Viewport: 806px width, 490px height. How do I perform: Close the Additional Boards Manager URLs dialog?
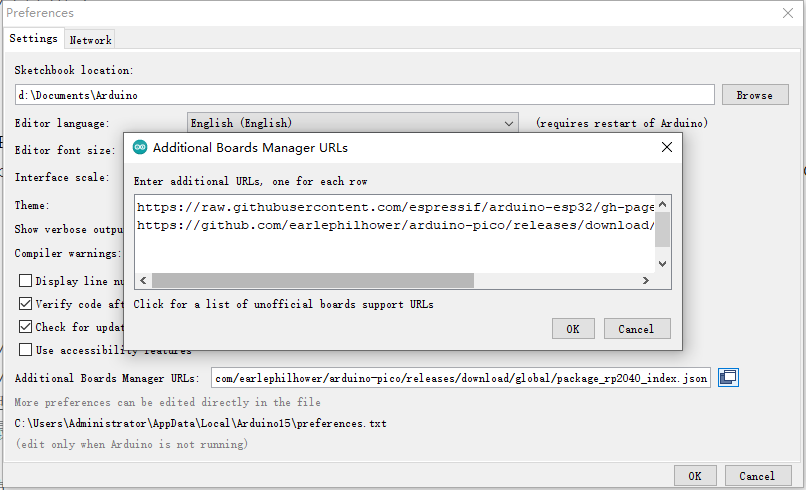pyautogui.click(x=667, y=147)
